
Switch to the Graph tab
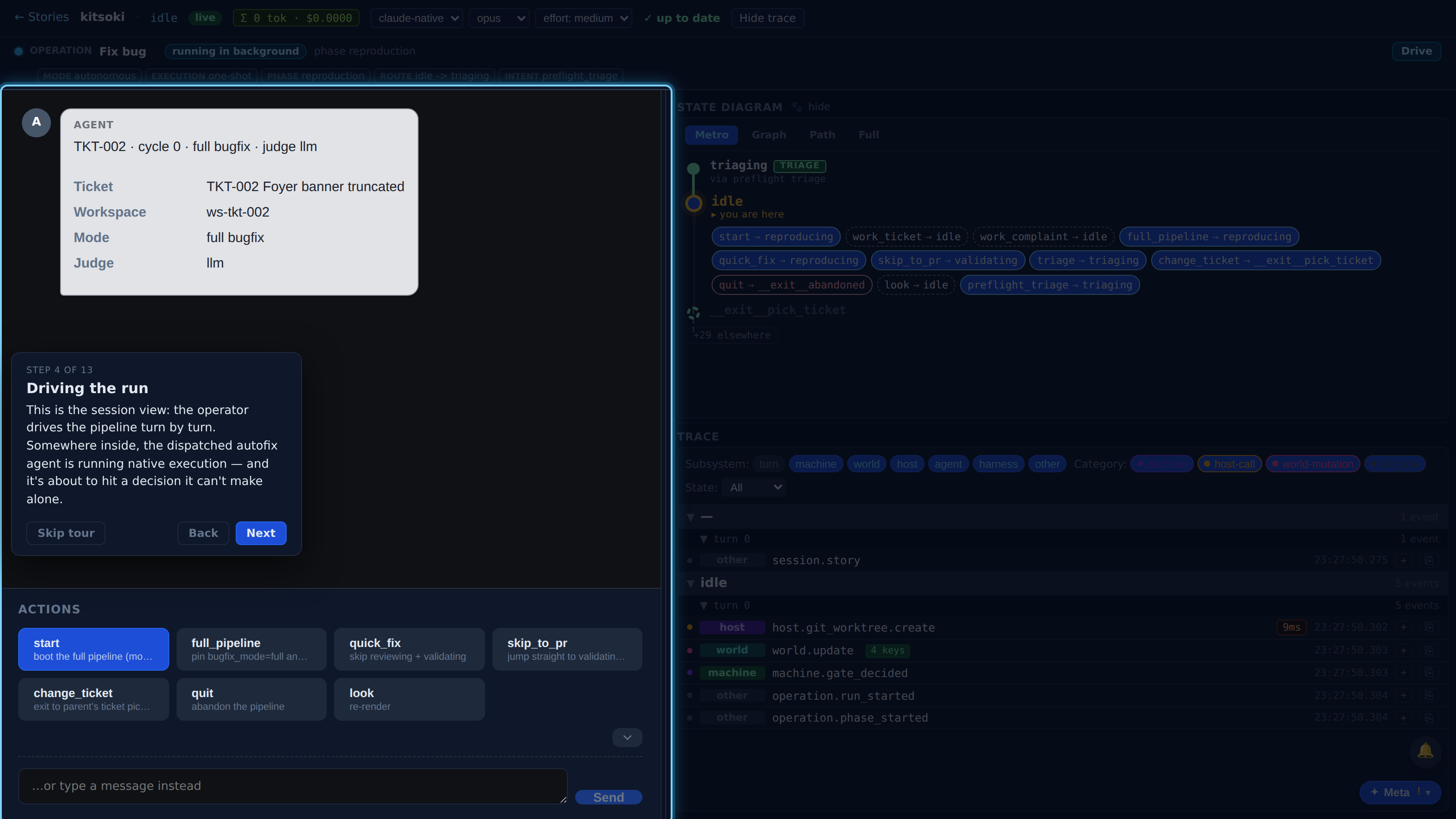[x=768, y=135]
